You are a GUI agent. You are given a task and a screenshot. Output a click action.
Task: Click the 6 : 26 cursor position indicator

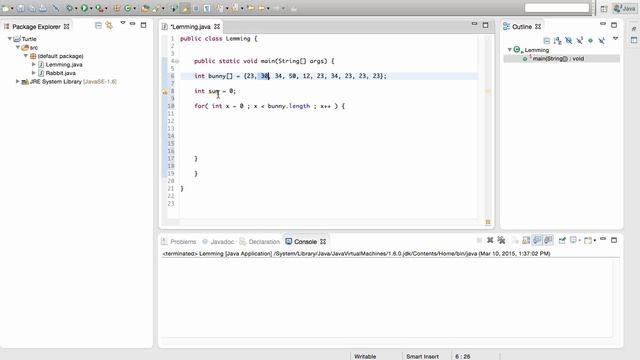coord(462,356)
